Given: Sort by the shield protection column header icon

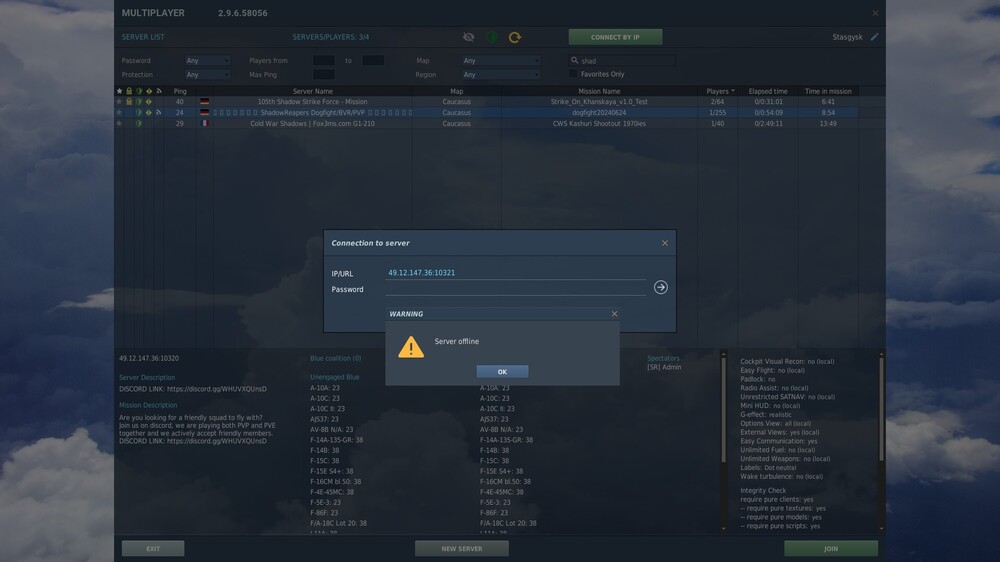Looking at the screenshot, I should point(139,91).
